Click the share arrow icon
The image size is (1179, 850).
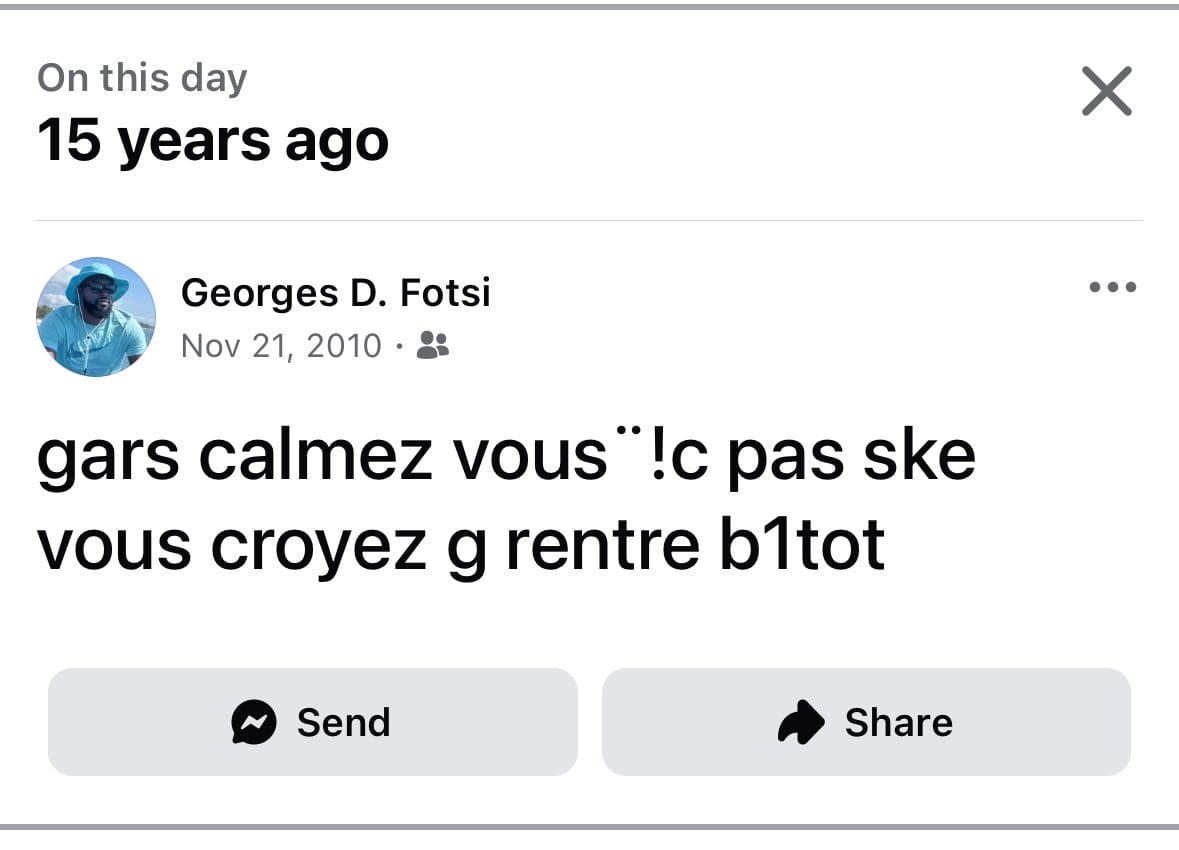click(801, 722)
